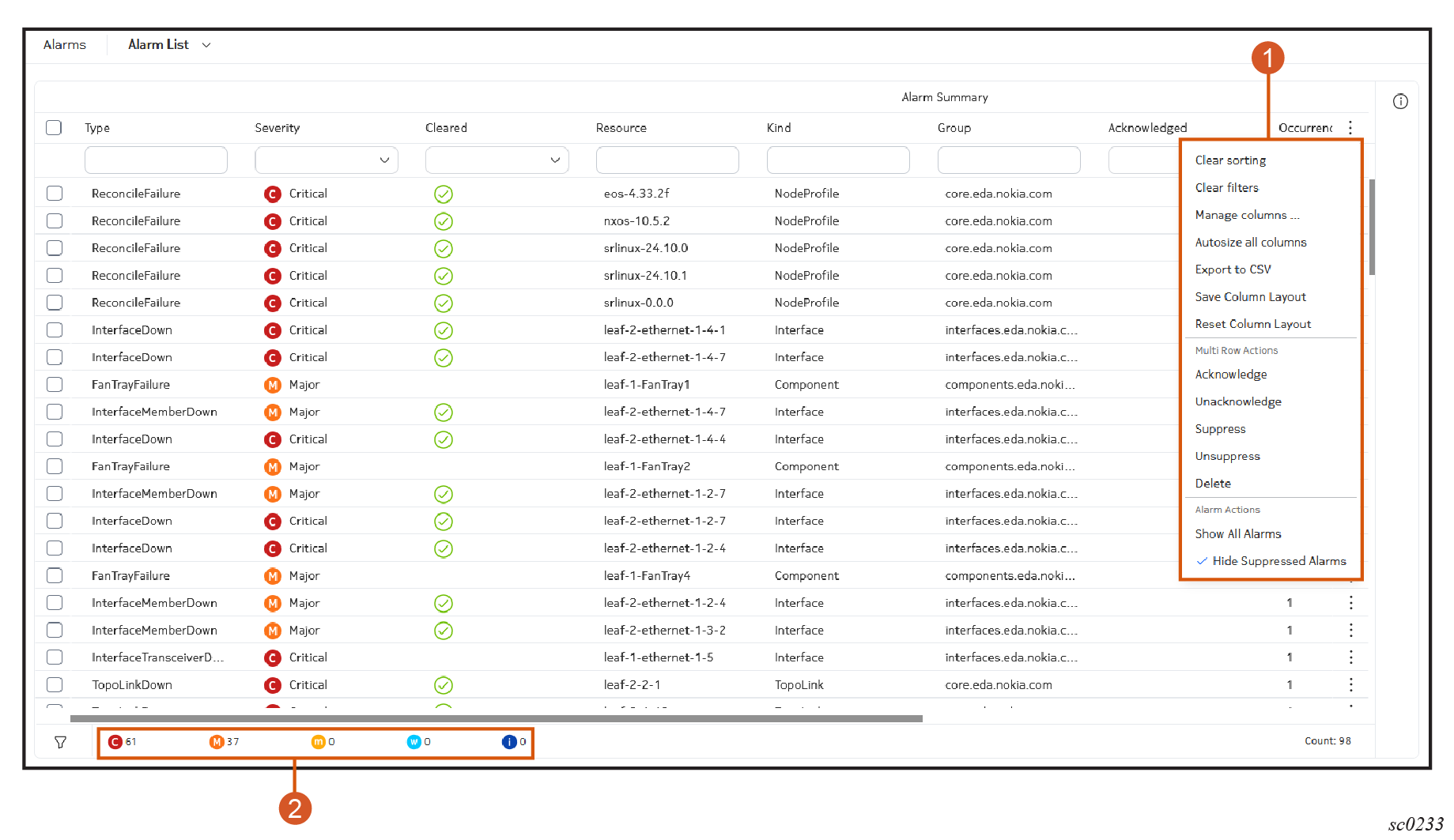Select Save Column Layout

1250,297
